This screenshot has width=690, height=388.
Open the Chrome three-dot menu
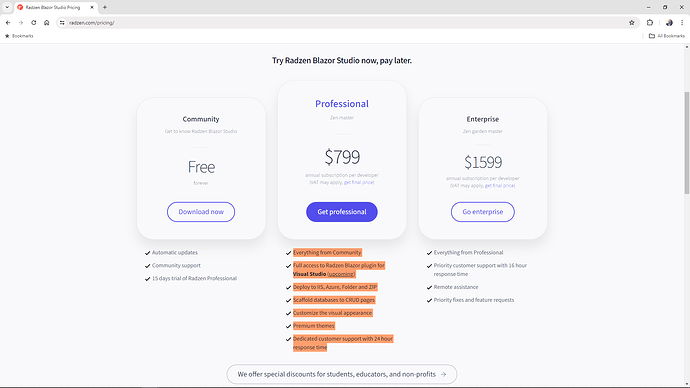pyautogui.click(x=682, y=22)
